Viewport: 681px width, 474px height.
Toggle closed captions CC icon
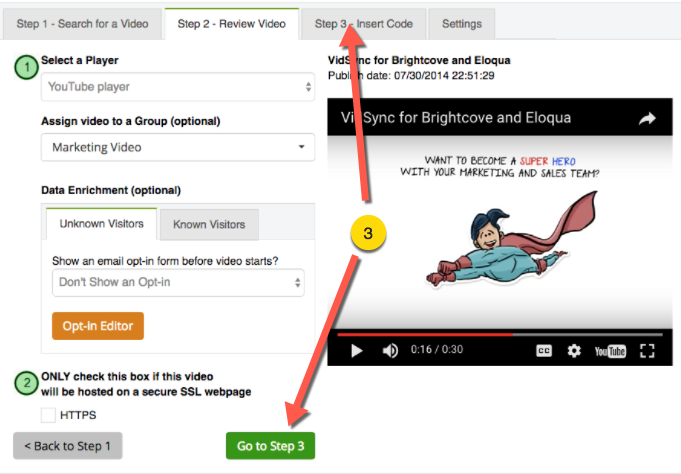[544, 350]
